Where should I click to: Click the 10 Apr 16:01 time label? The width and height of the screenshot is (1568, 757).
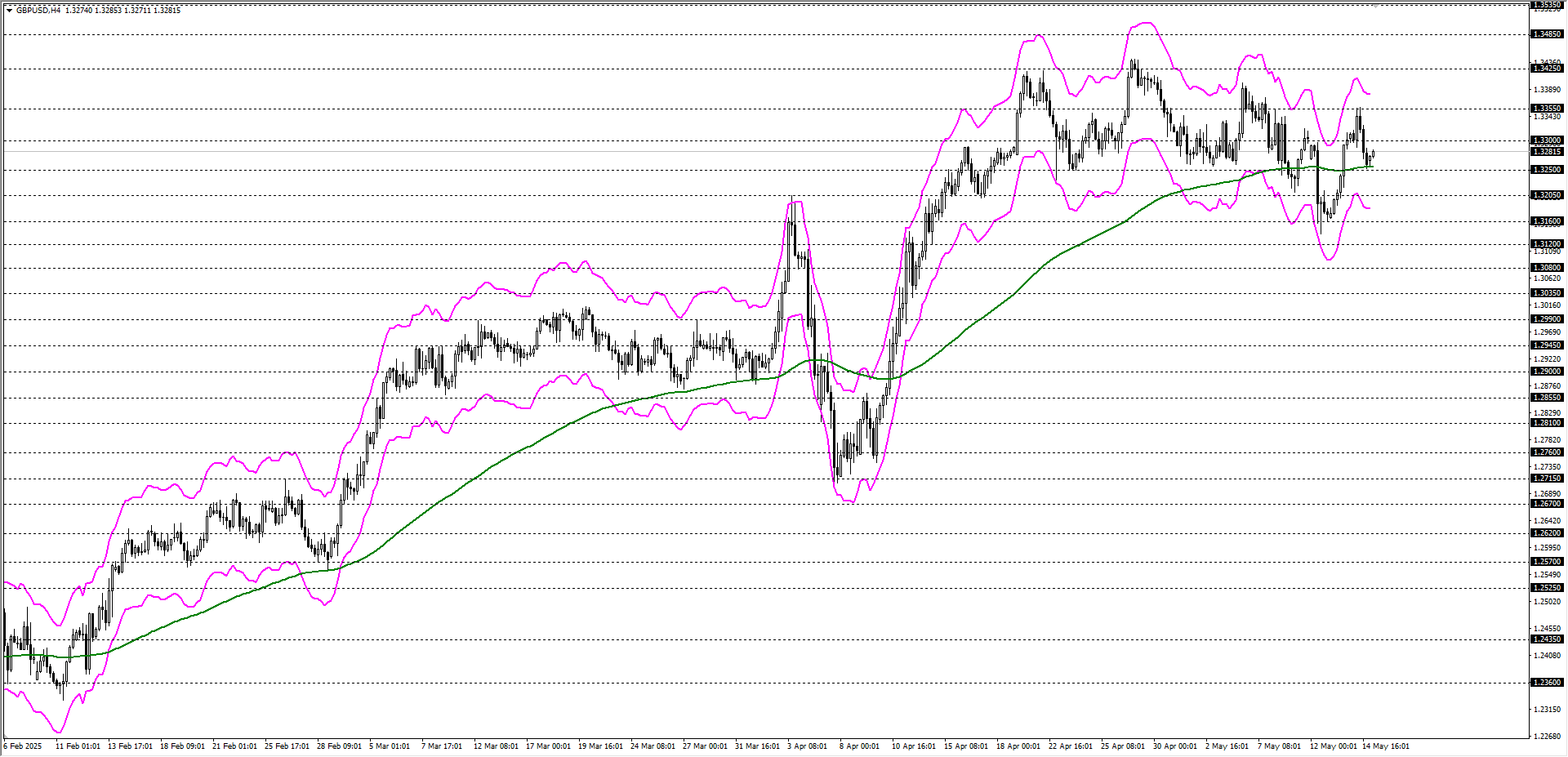[x=914, y=746]
